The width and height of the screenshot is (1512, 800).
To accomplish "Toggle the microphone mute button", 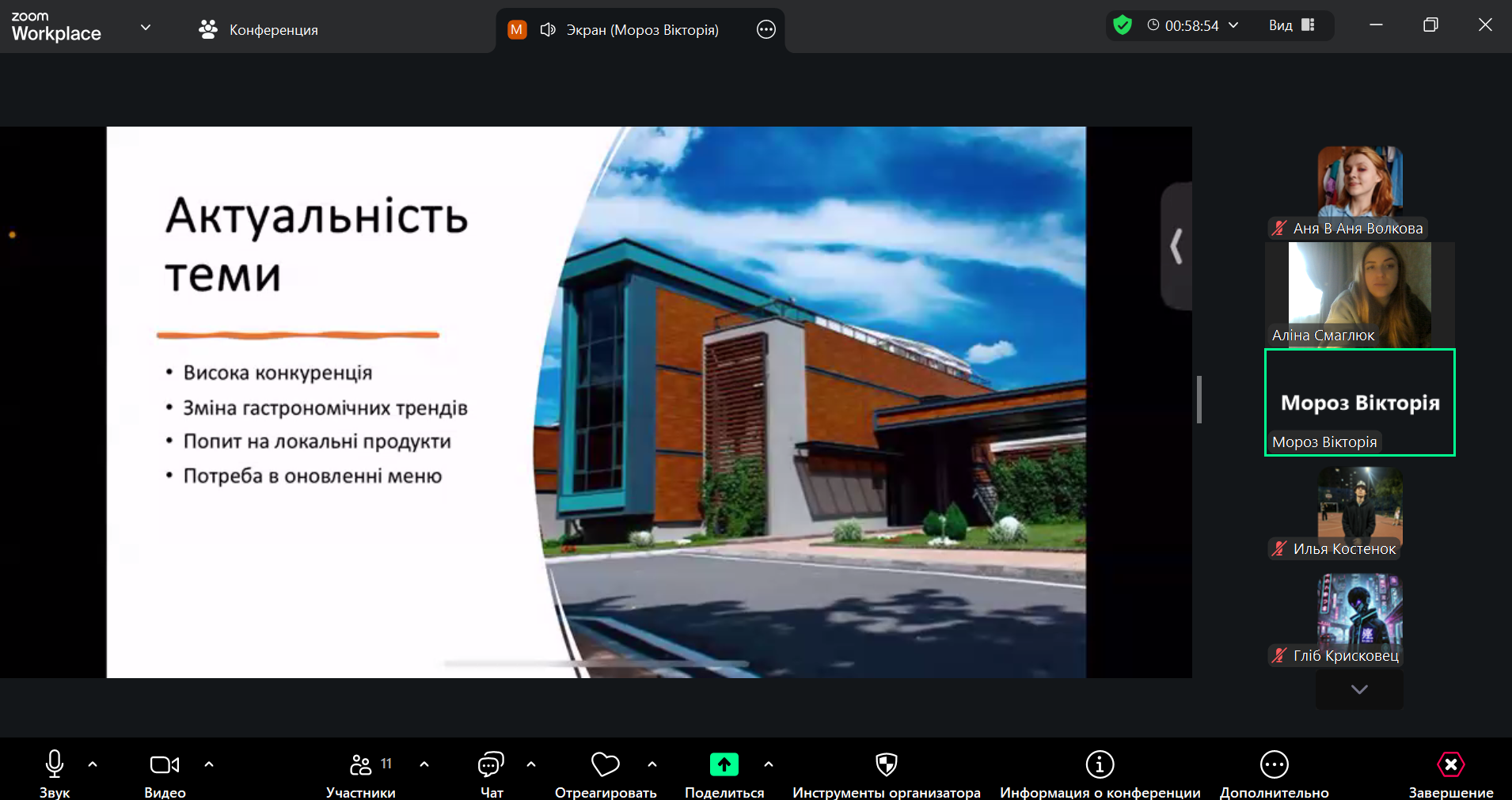I will coord(55,764).
